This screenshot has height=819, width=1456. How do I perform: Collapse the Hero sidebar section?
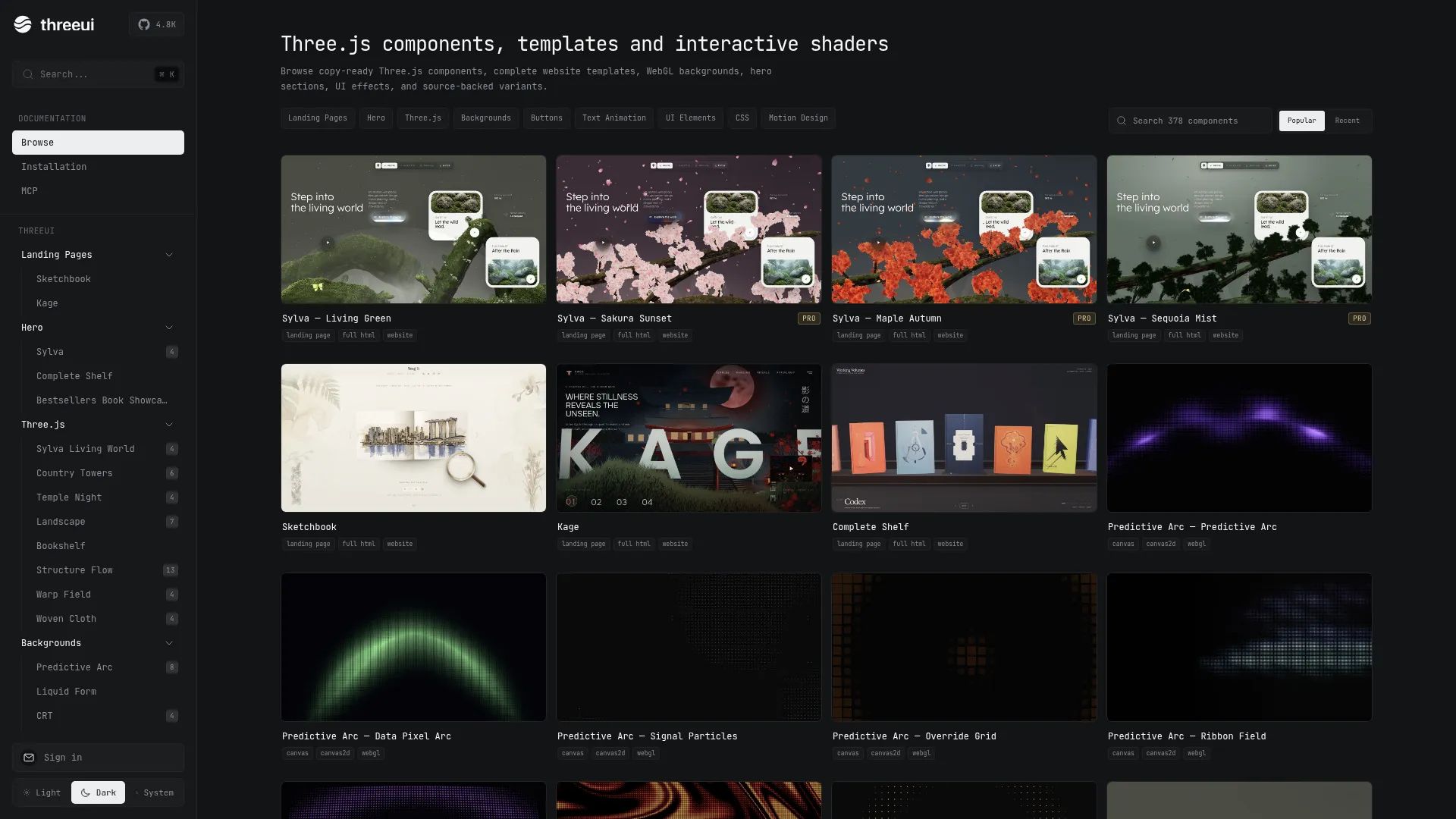169,328
